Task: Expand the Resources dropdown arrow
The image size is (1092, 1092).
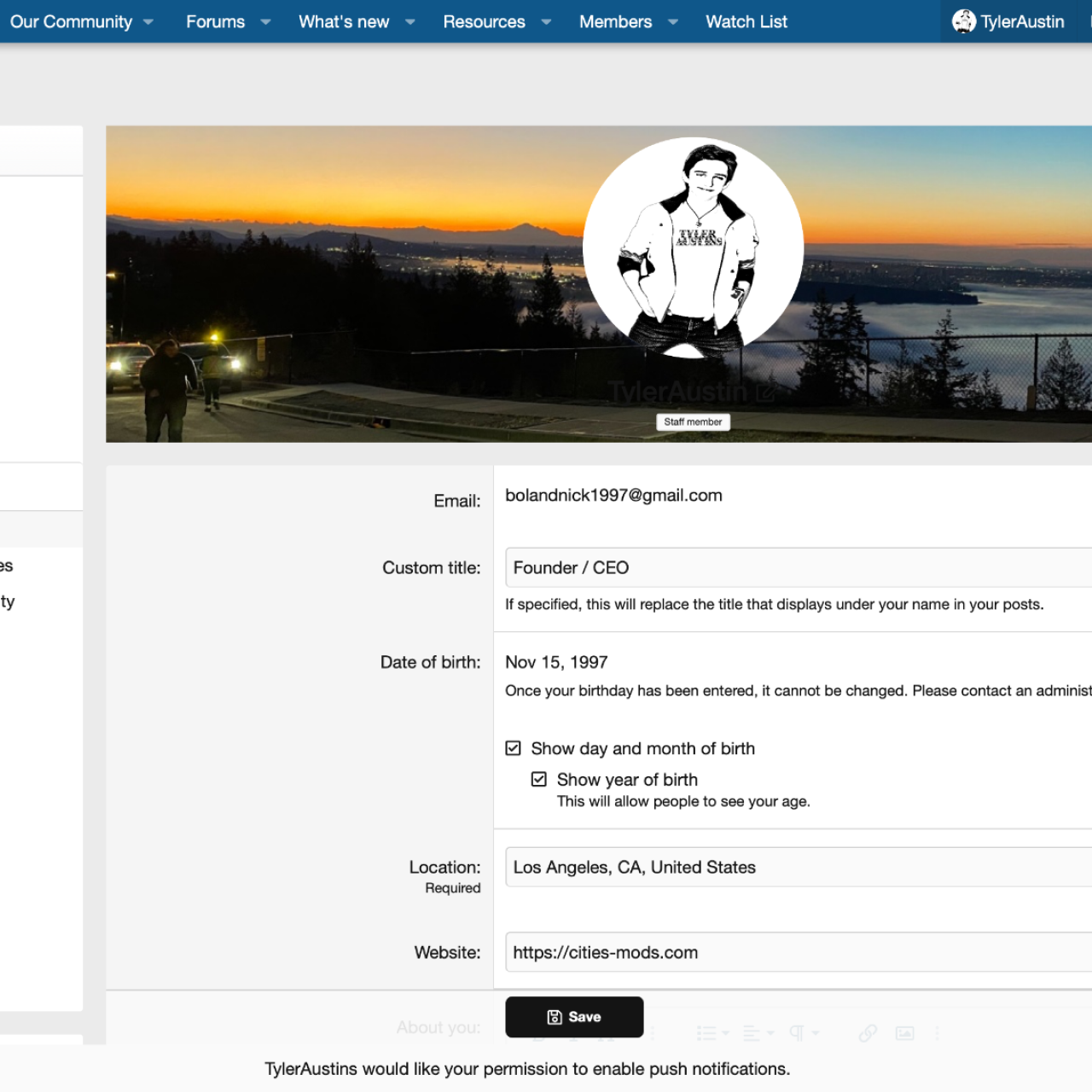Action: click(546, 22)
